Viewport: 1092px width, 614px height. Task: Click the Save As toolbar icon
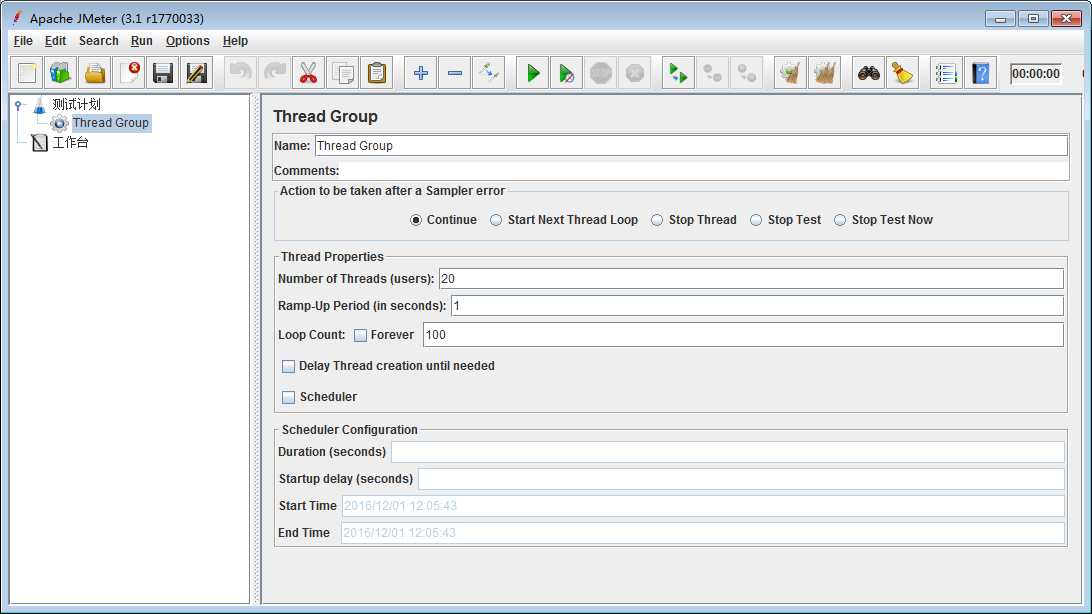(197, 73)
